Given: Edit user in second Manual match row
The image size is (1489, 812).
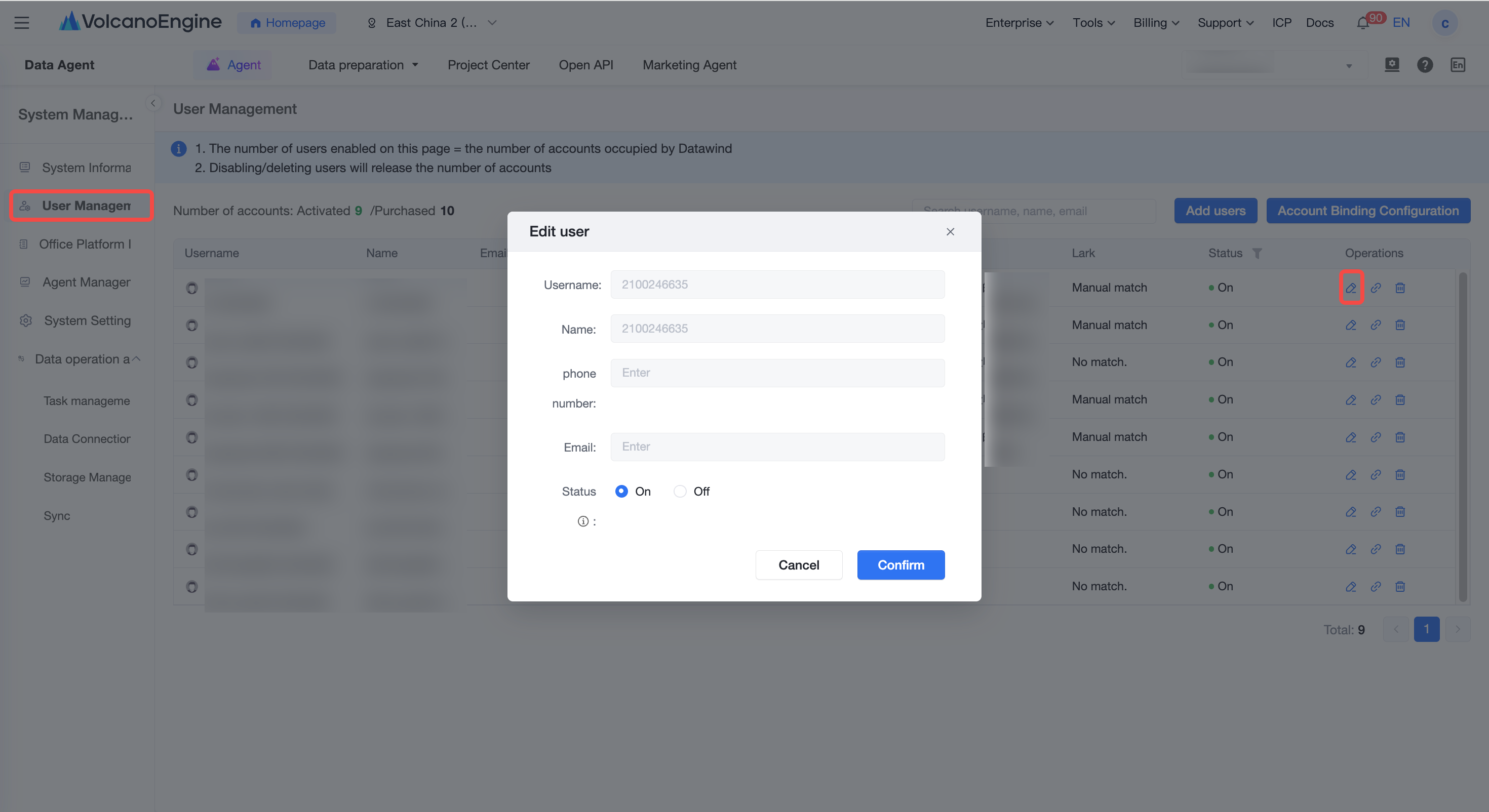Looking at the screenshot, I should click(1351, 325).
